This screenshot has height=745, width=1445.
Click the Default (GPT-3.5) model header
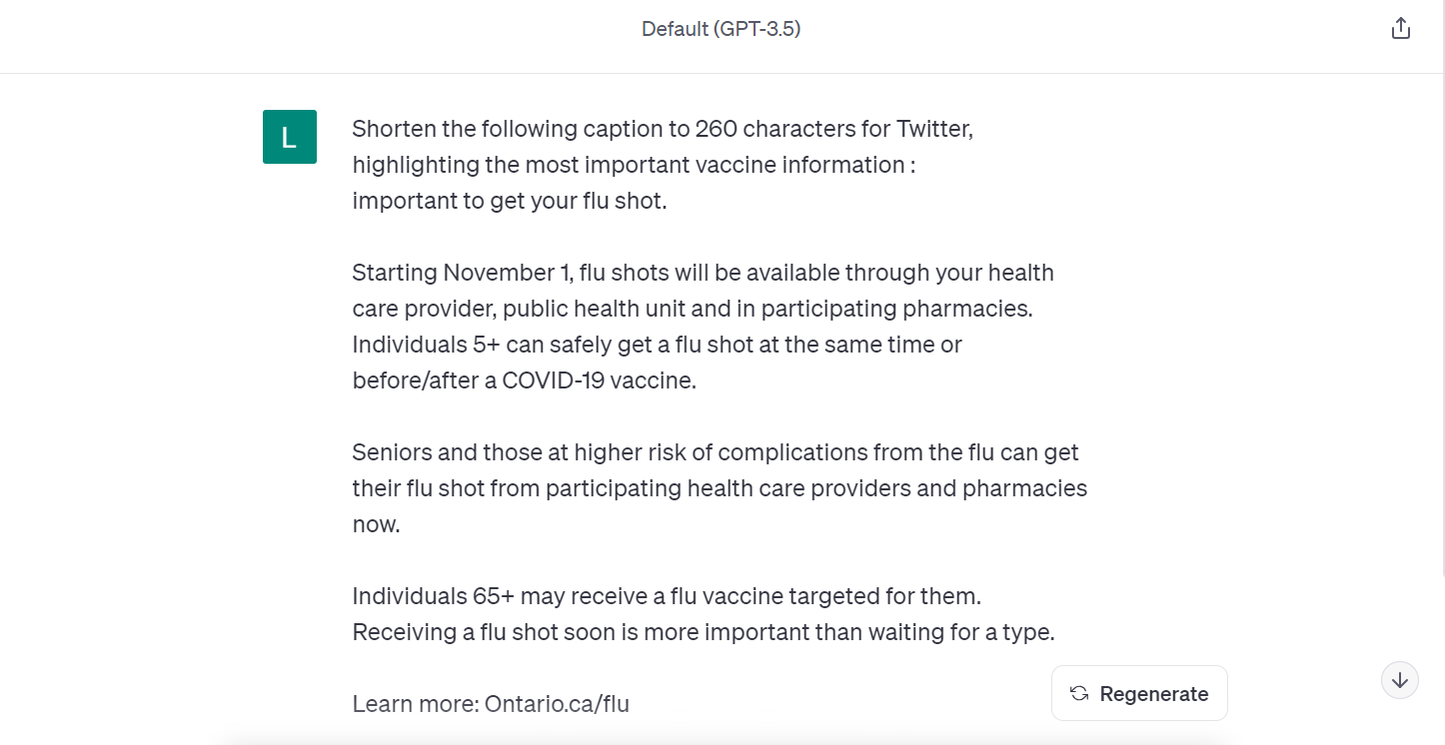[721, 29]
